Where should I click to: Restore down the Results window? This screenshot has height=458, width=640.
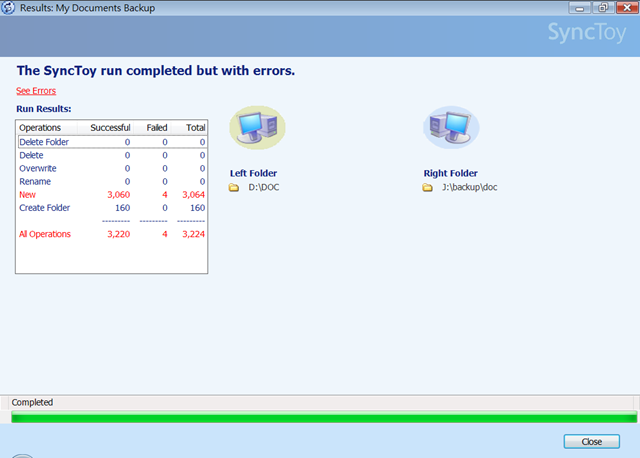603,8
